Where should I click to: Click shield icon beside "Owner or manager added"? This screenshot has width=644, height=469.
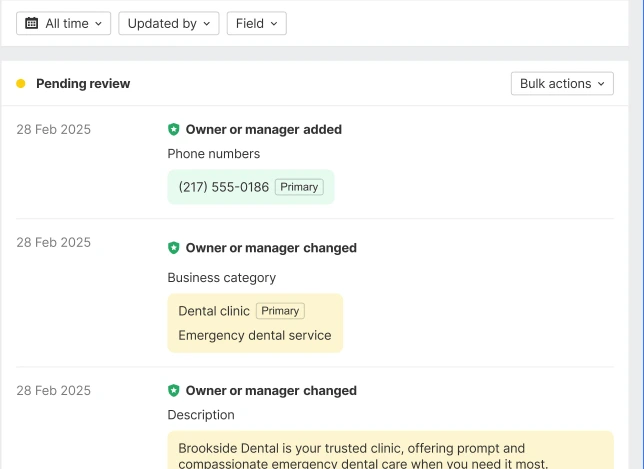[174, 129]
